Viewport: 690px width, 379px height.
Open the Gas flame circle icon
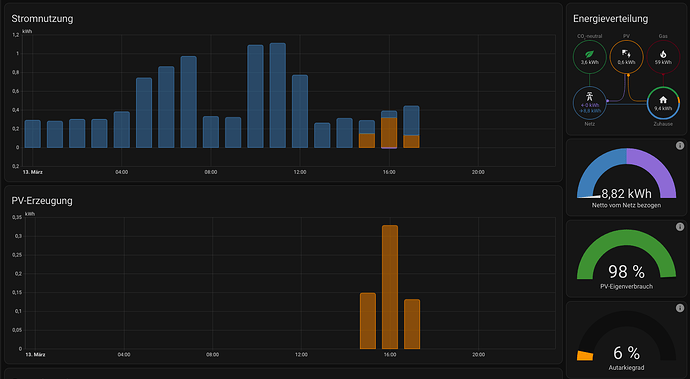(663, 57)
